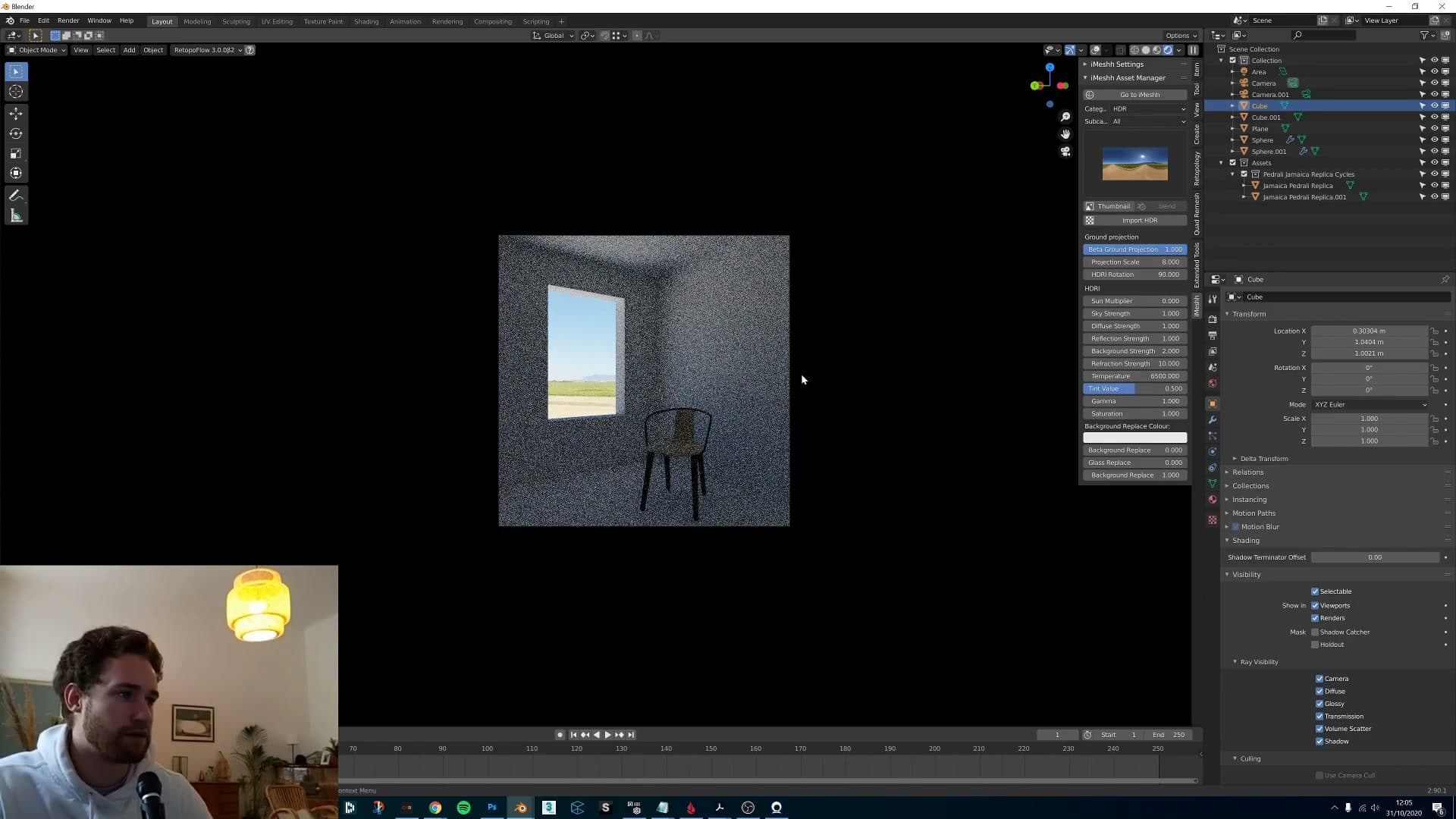Screen dimensions: 1456x819
Task: Open Photoshop from the taskbar
Action: (492, 808)
